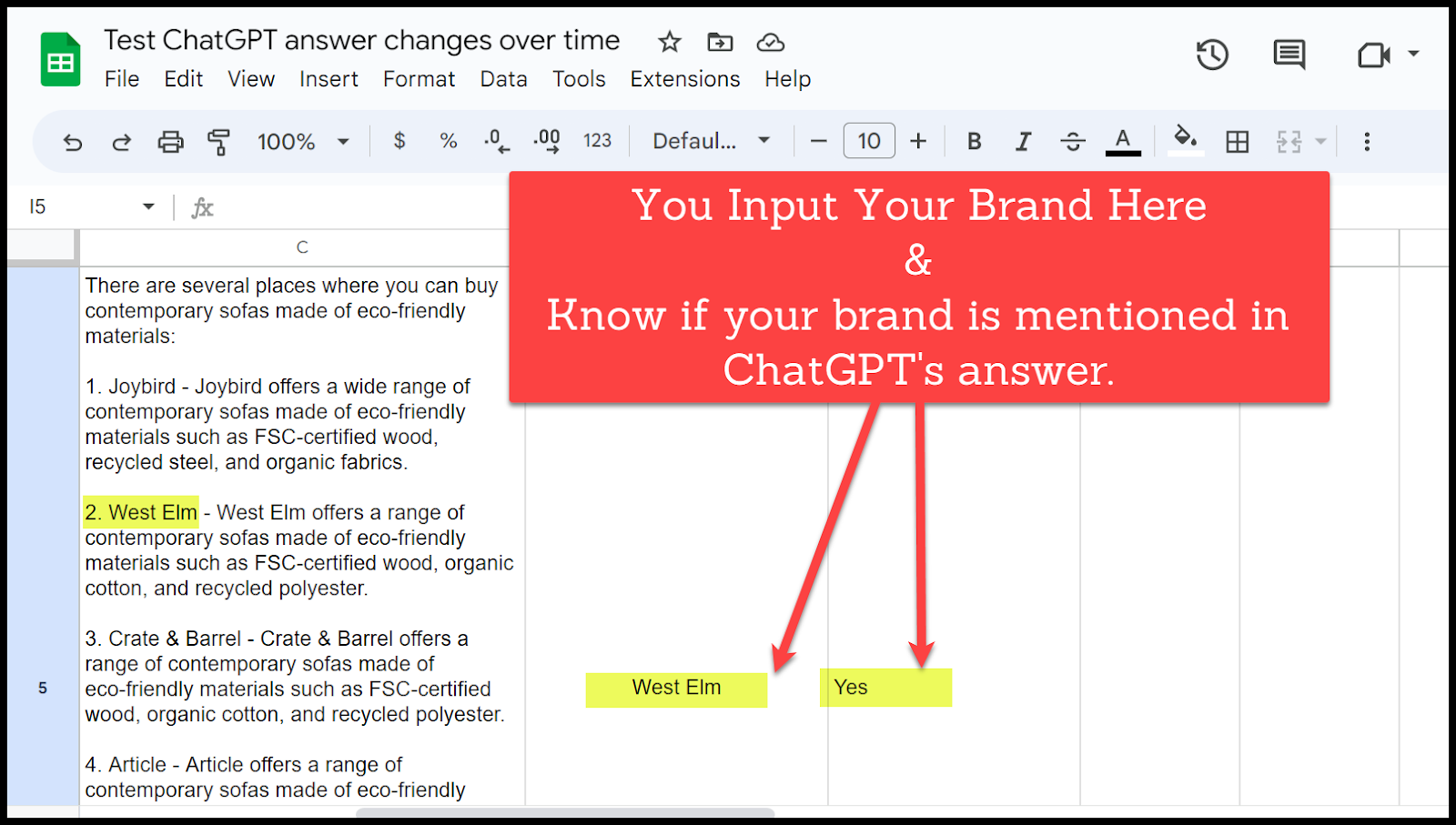Toggle italic formatting
Viewport: 1456px width, 825px height.
[1023, 141]
